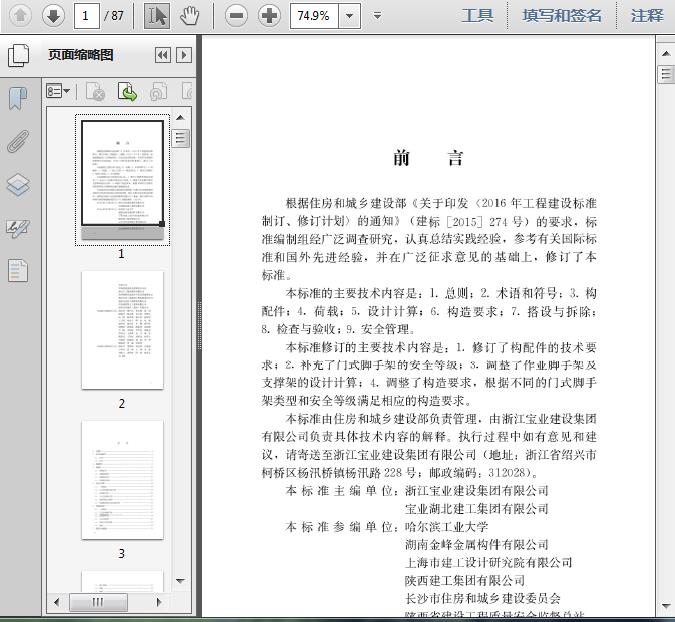Open the 填写和签名 panel
The image size is (675, 622).
tap(562, 15)
